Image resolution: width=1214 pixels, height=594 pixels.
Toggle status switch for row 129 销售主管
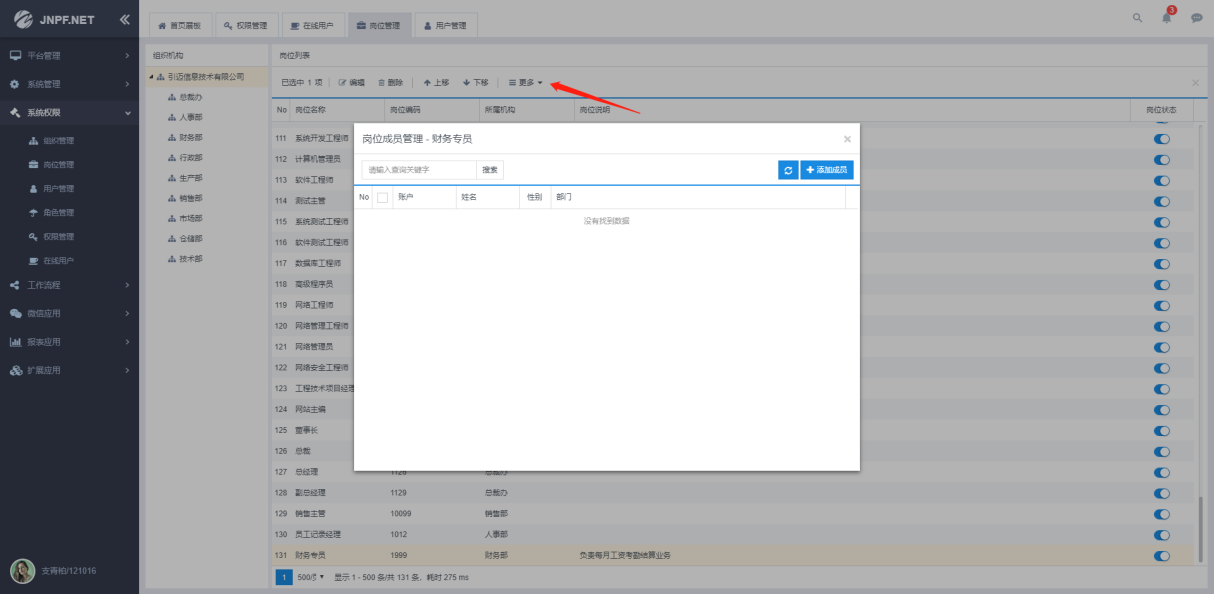coord(1162,514)
